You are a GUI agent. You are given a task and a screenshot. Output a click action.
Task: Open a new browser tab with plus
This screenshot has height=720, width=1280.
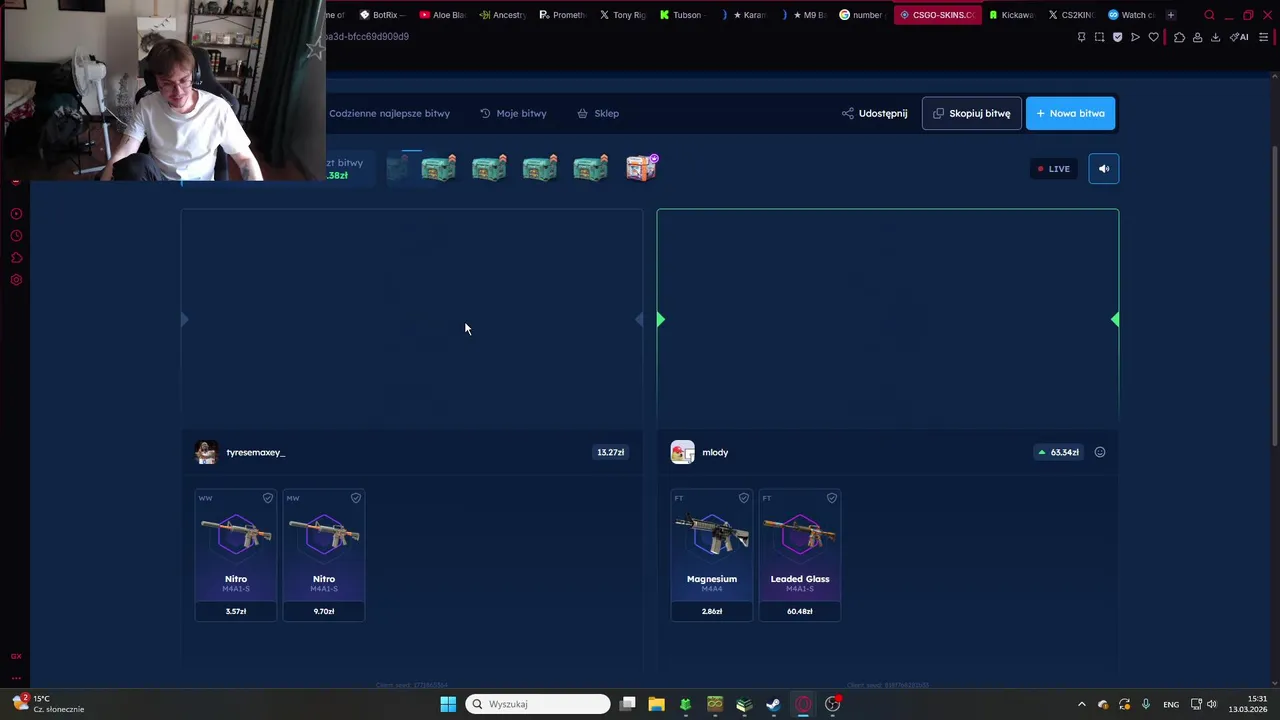1171,15
